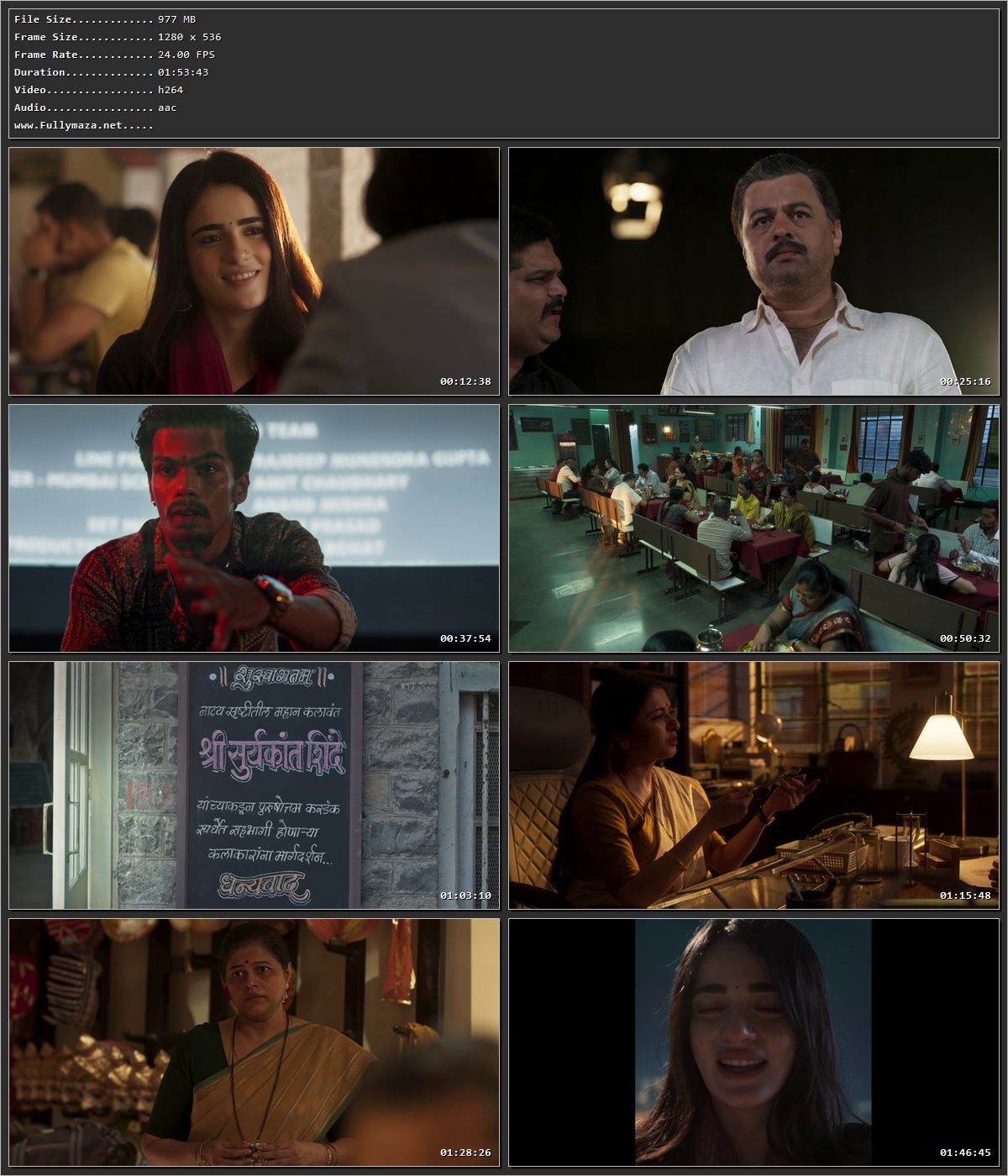Open the thumbnail timestamped 01:28:26
1008x1176 pixels.
coord(255,1042)
